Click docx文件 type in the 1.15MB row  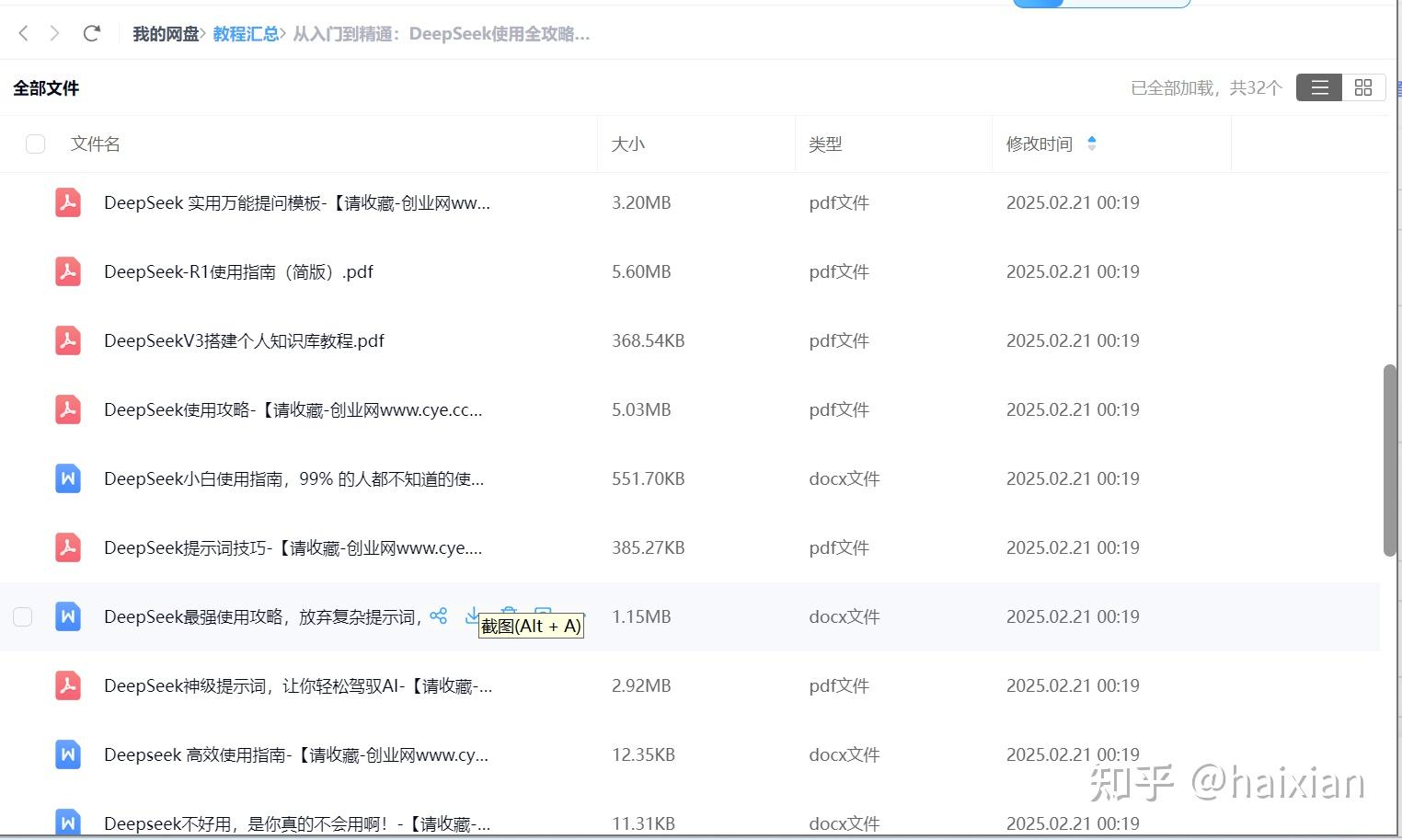[x=845, y=616]
